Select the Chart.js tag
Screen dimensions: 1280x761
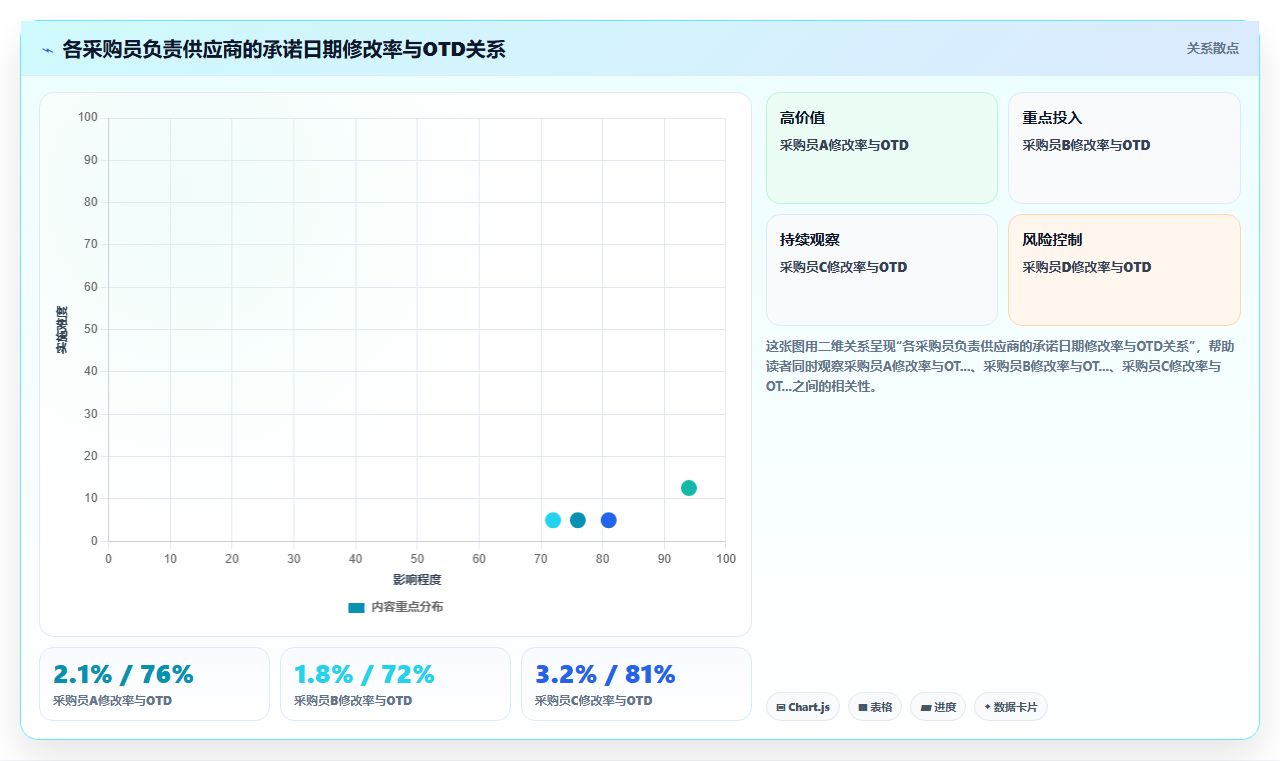click(803, 707)
